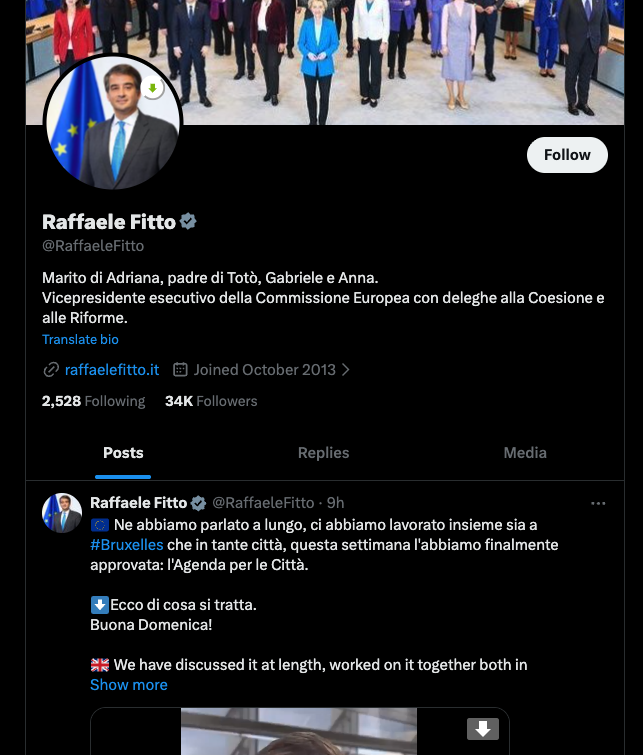This screenshot has width=643, height=755.
Task: Open the small avatar beside the post
Action: click(62, 513)
